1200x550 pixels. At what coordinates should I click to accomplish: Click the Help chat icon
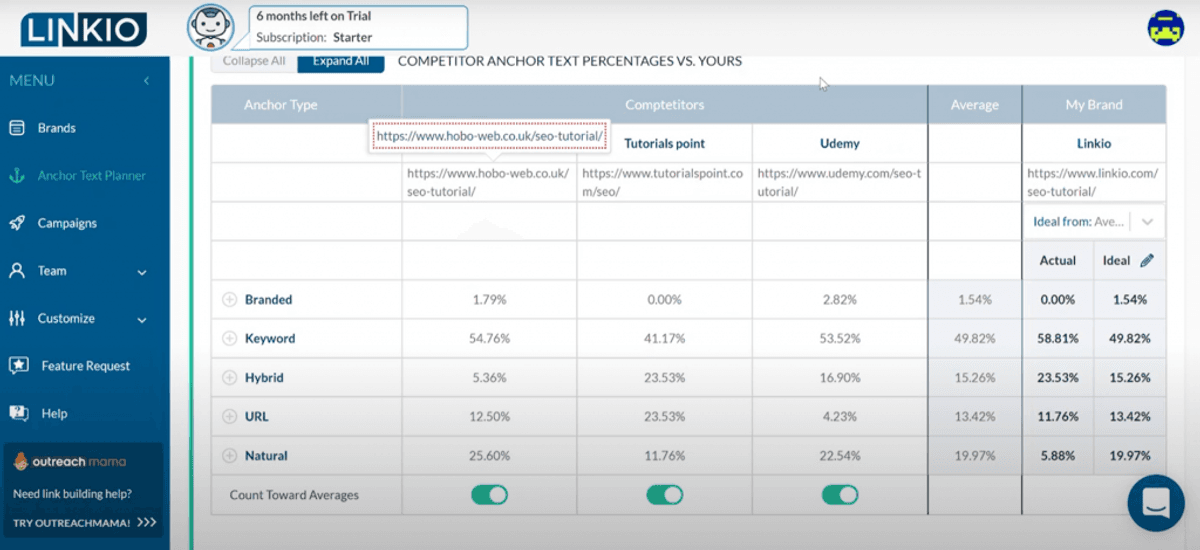coord(17,413)
